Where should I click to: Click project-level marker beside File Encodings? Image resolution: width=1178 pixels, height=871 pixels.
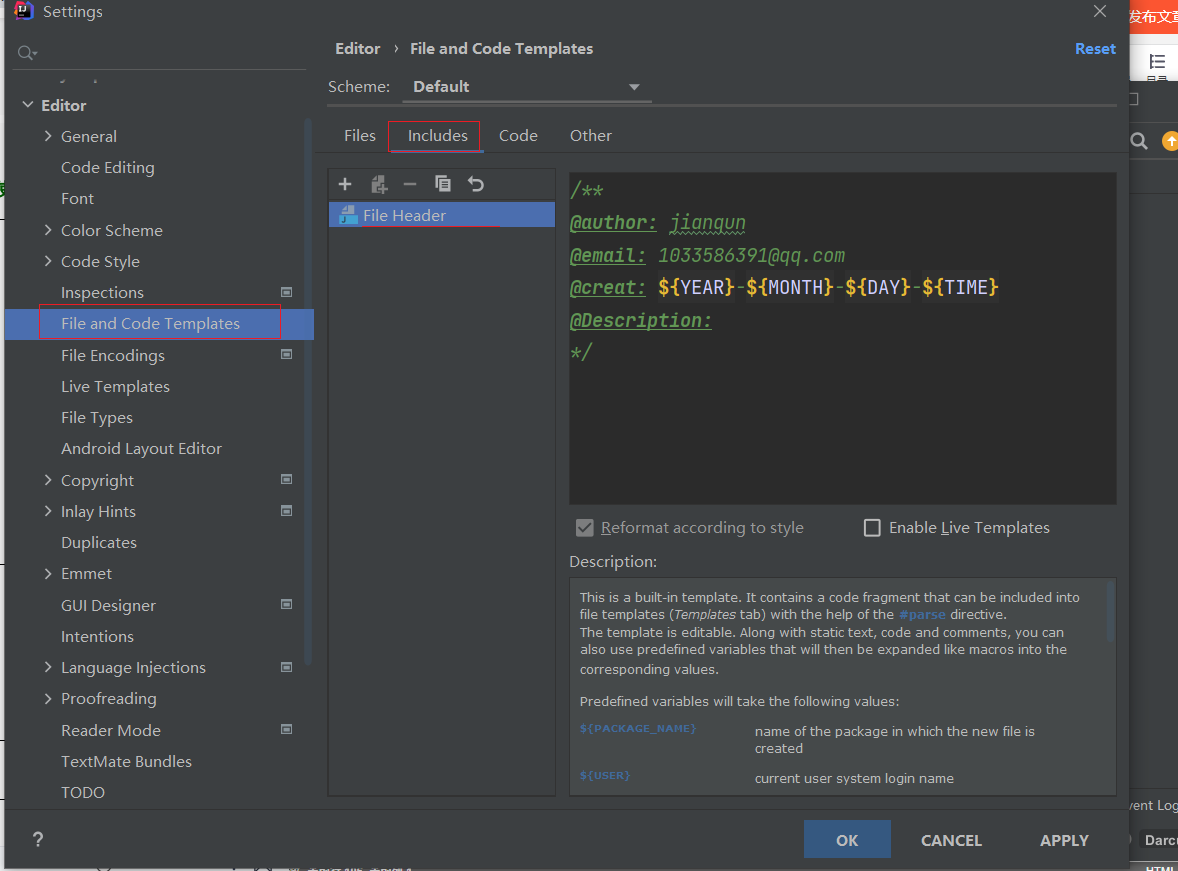tap(286, 354)
